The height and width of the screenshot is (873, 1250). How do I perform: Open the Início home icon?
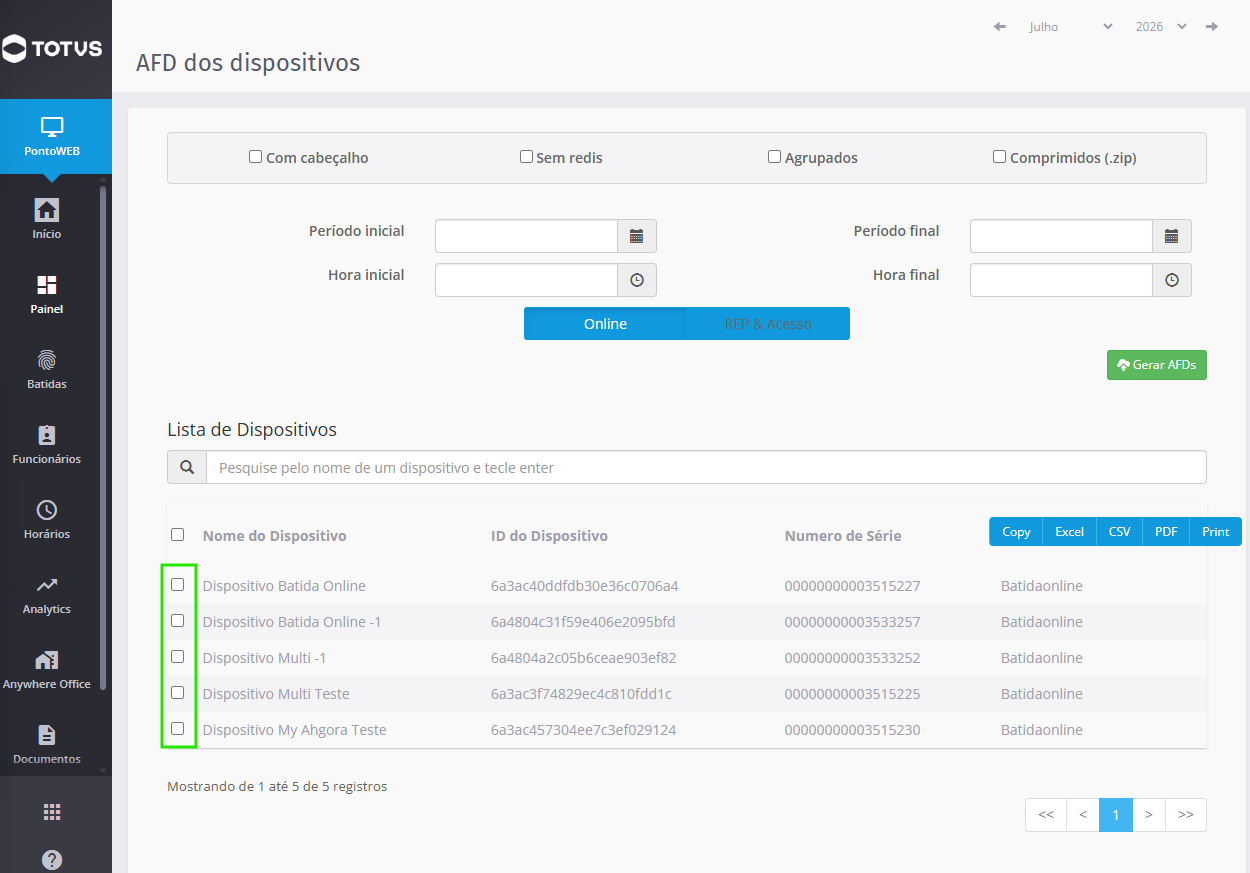click(47, 210)
